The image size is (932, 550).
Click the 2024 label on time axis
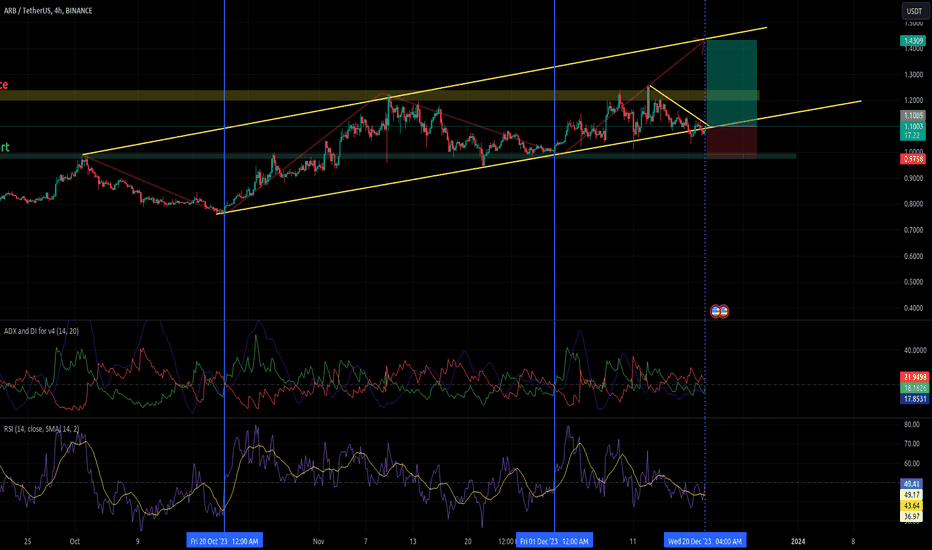pyautogui.click(x=798, y=541)
